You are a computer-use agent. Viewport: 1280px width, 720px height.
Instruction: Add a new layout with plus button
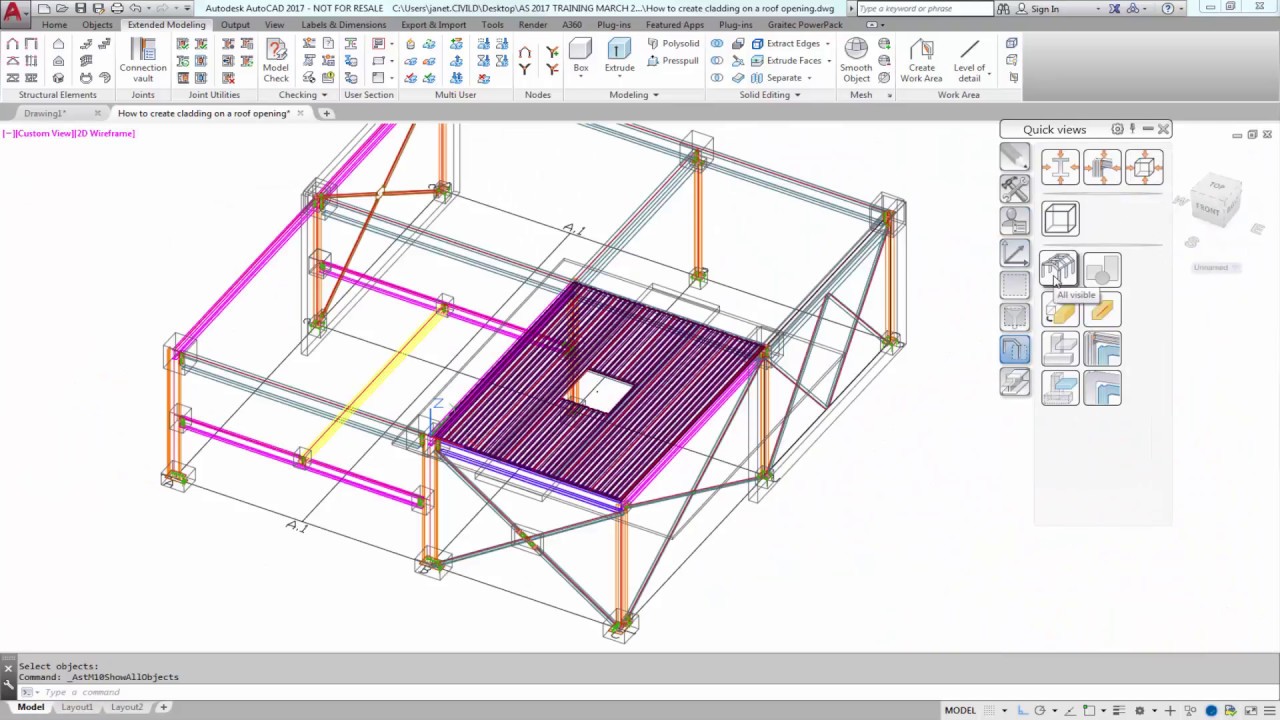163,707
